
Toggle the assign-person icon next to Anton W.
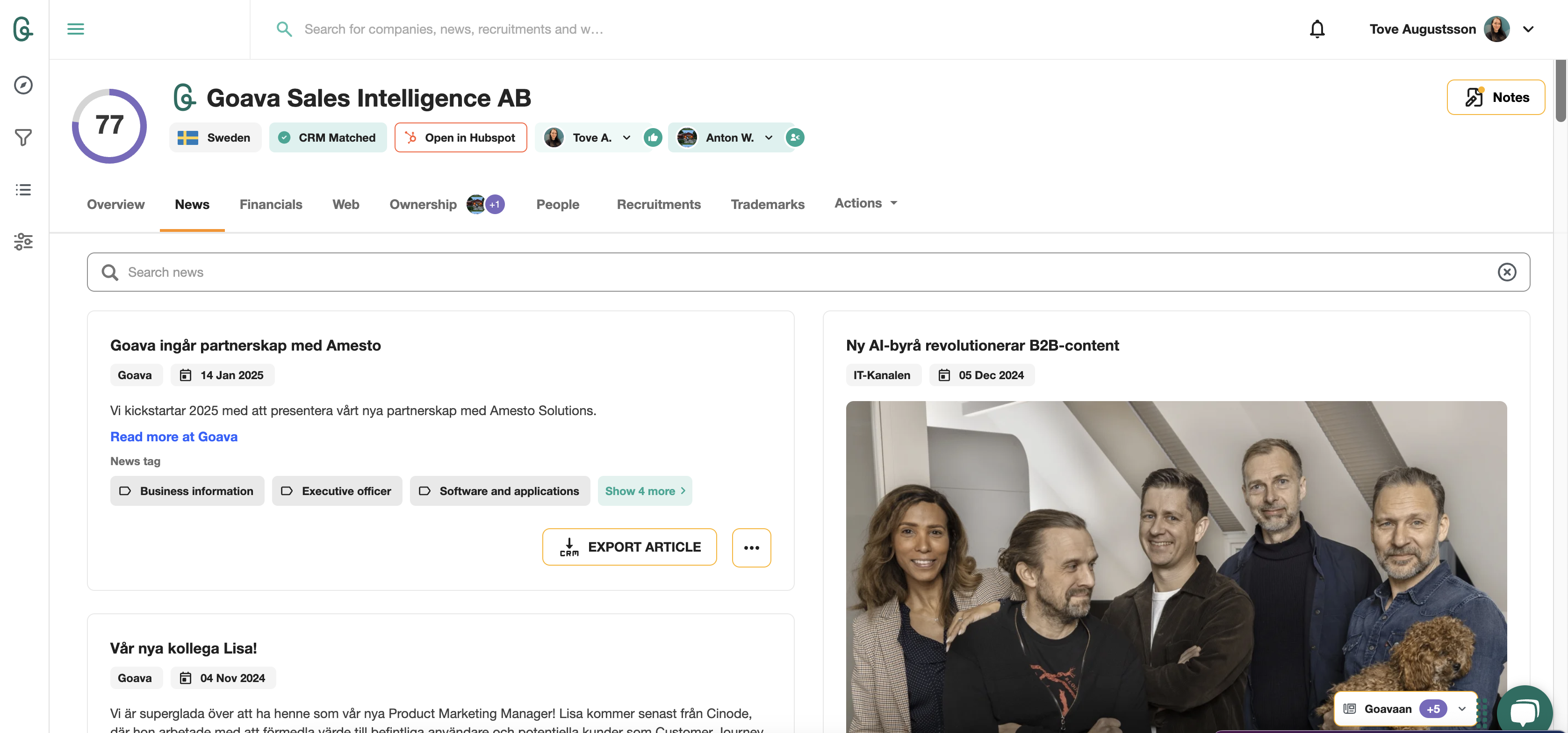pos(794,137)
